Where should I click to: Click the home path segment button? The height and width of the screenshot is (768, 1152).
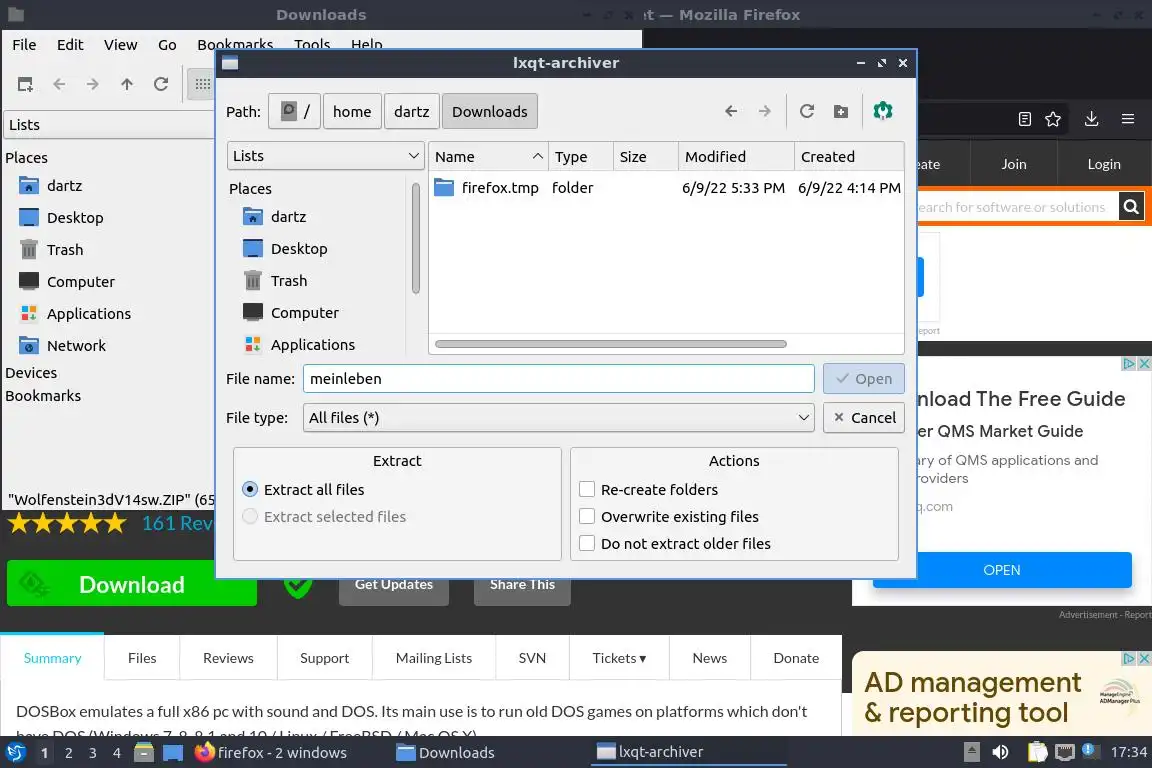coord(352,112)
